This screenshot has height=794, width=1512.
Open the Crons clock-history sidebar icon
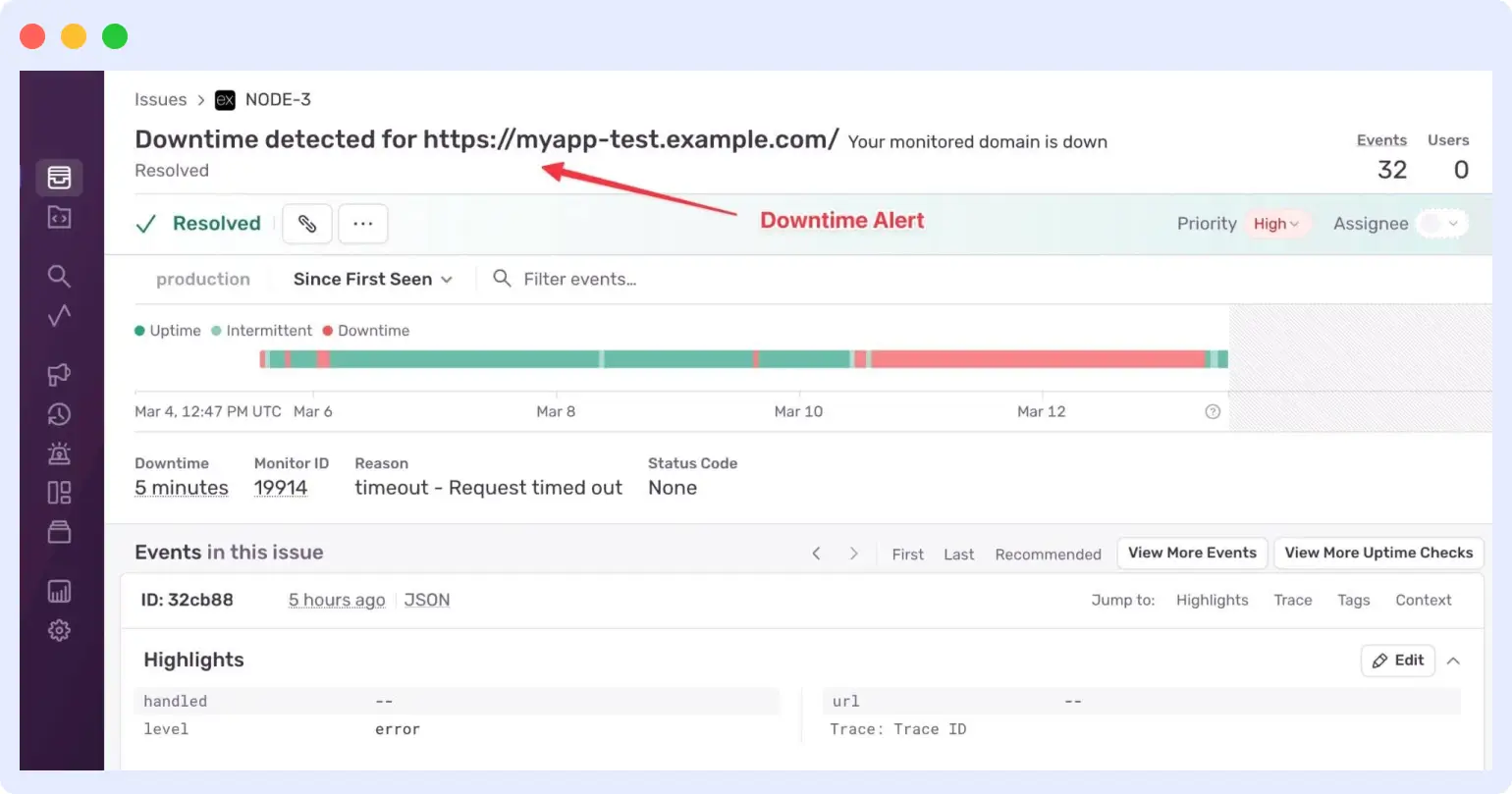[59, 414]
